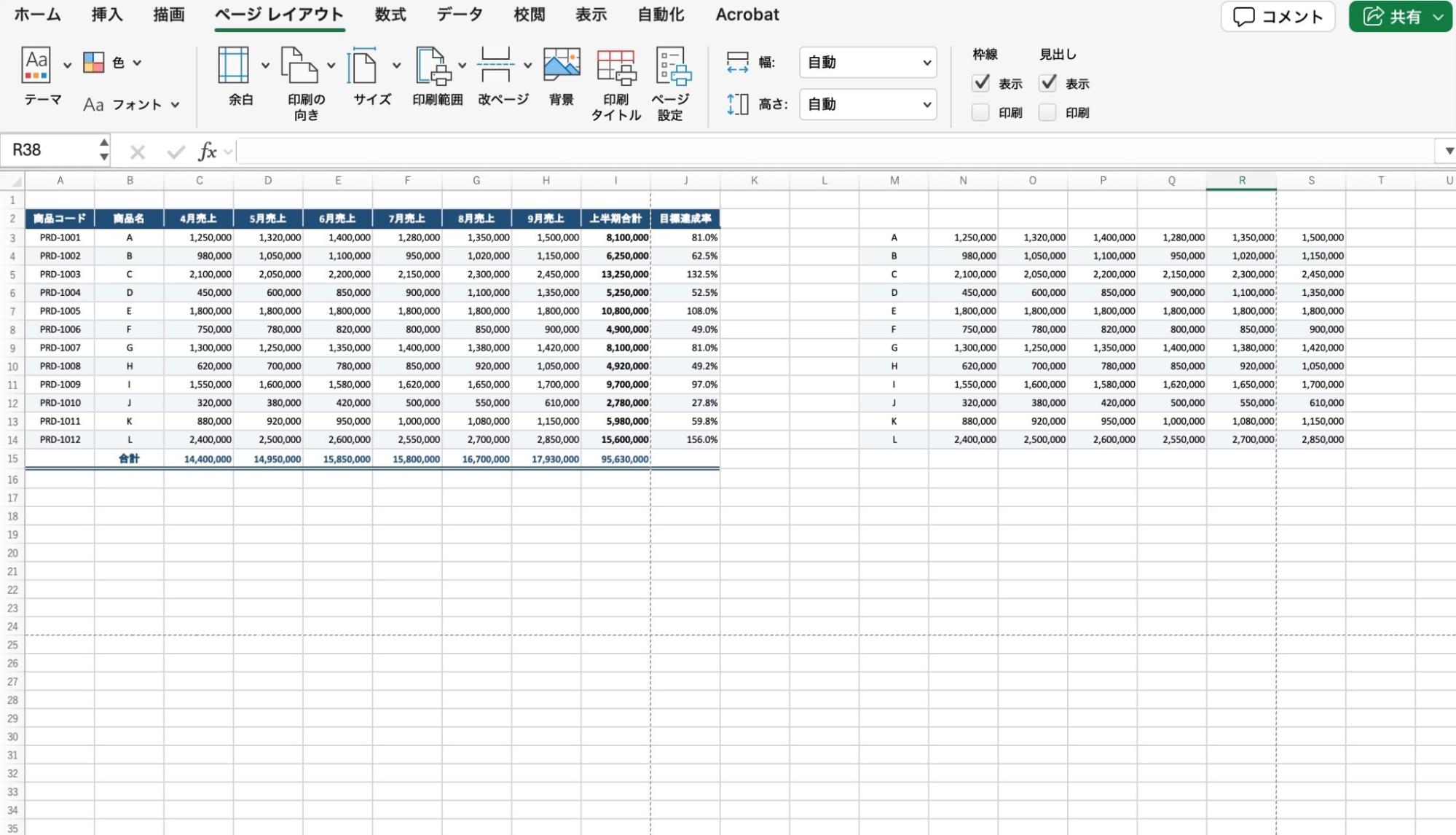
Task: Click the Aa フォント theme fonts icon
Action: click(x=93, y=105)
